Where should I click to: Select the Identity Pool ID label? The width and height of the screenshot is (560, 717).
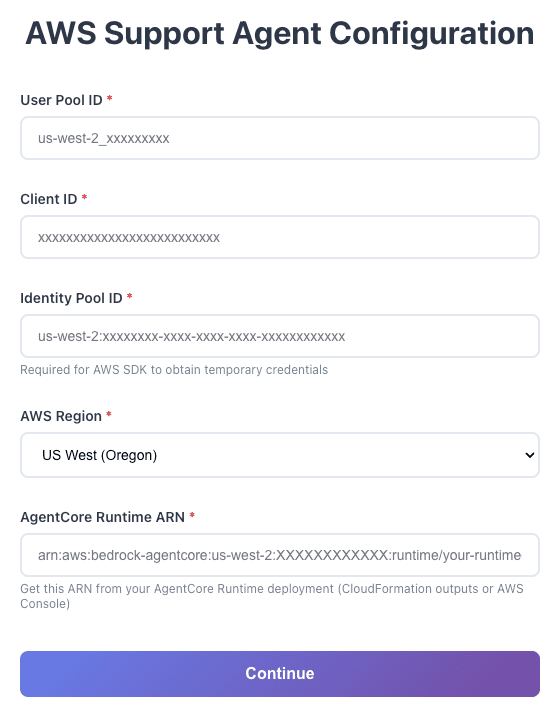tap(71, 298)
